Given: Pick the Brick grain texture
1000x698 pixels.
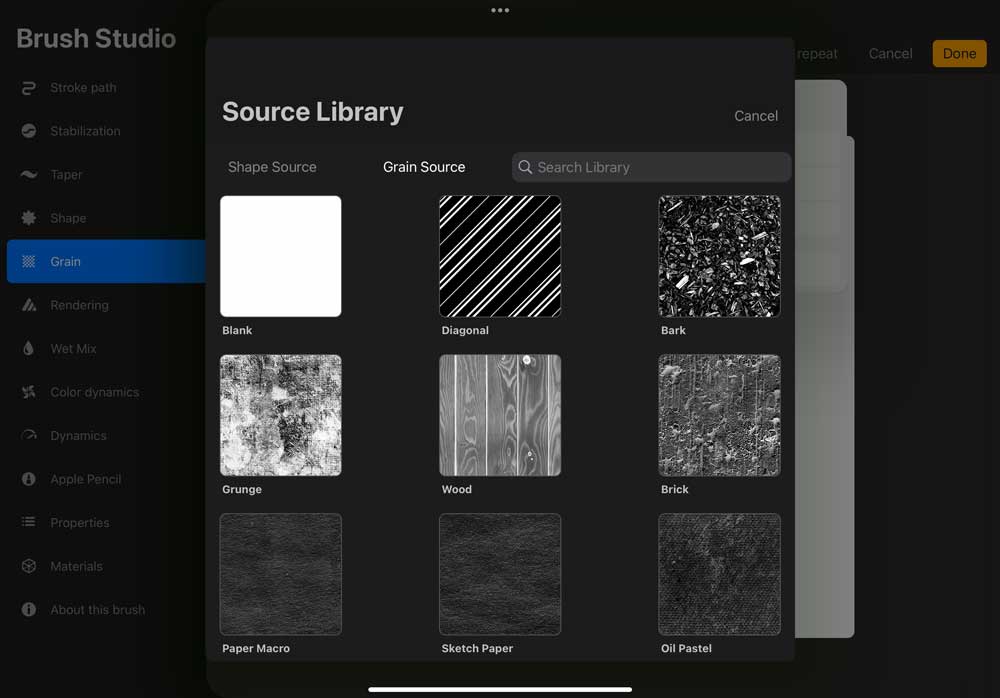Looking at the screenshot, I should pos(719,415).
